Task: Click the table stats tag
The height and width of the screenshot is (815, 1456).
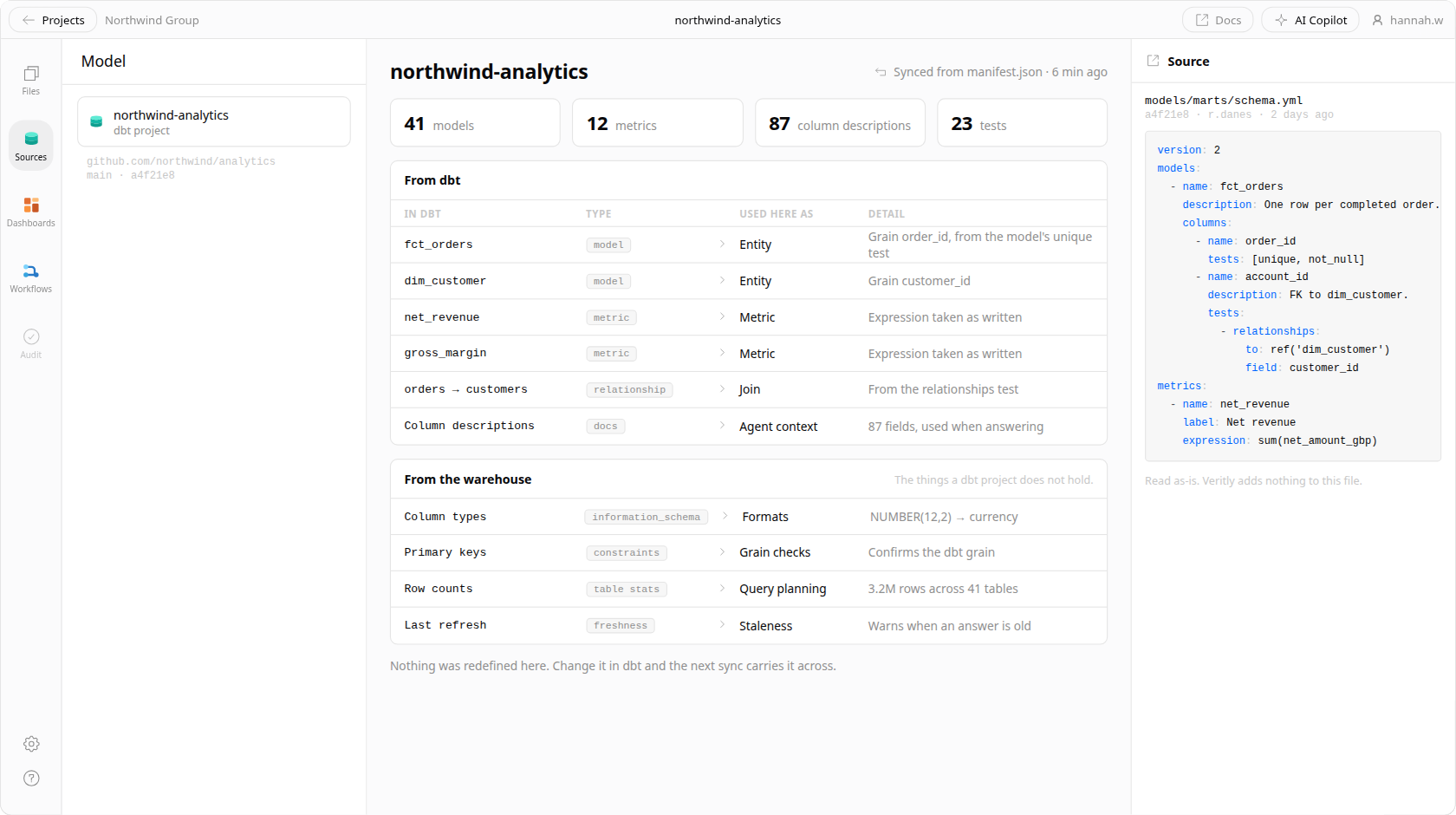Action: click(627, 590)
